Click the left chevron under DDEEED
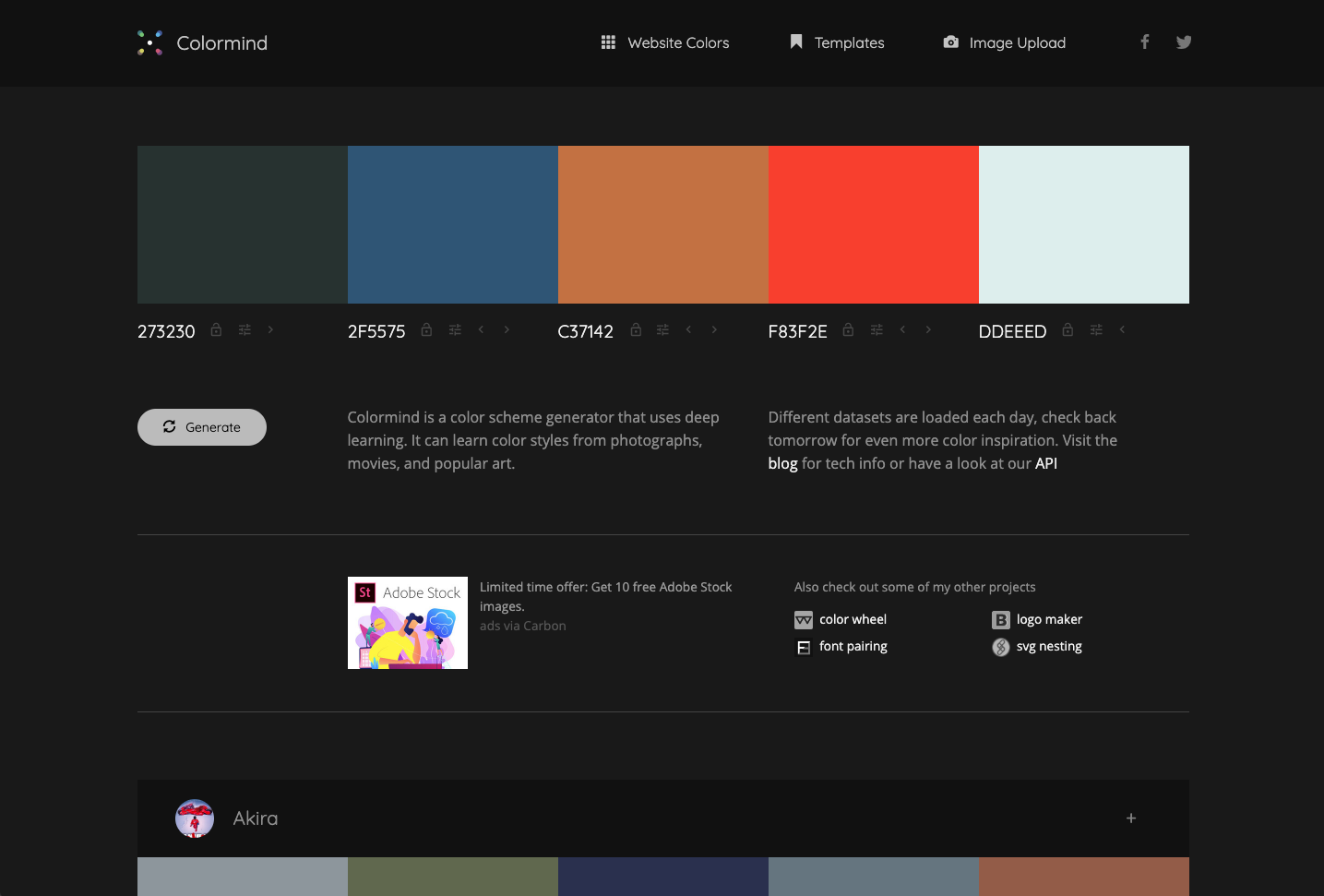The width and height of the screenshot is (1324, 896). tap(1122, 329)
